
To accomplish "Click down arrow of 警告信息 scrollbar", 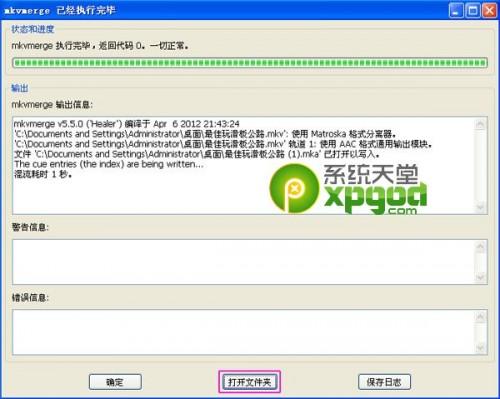I will (480, 277).
